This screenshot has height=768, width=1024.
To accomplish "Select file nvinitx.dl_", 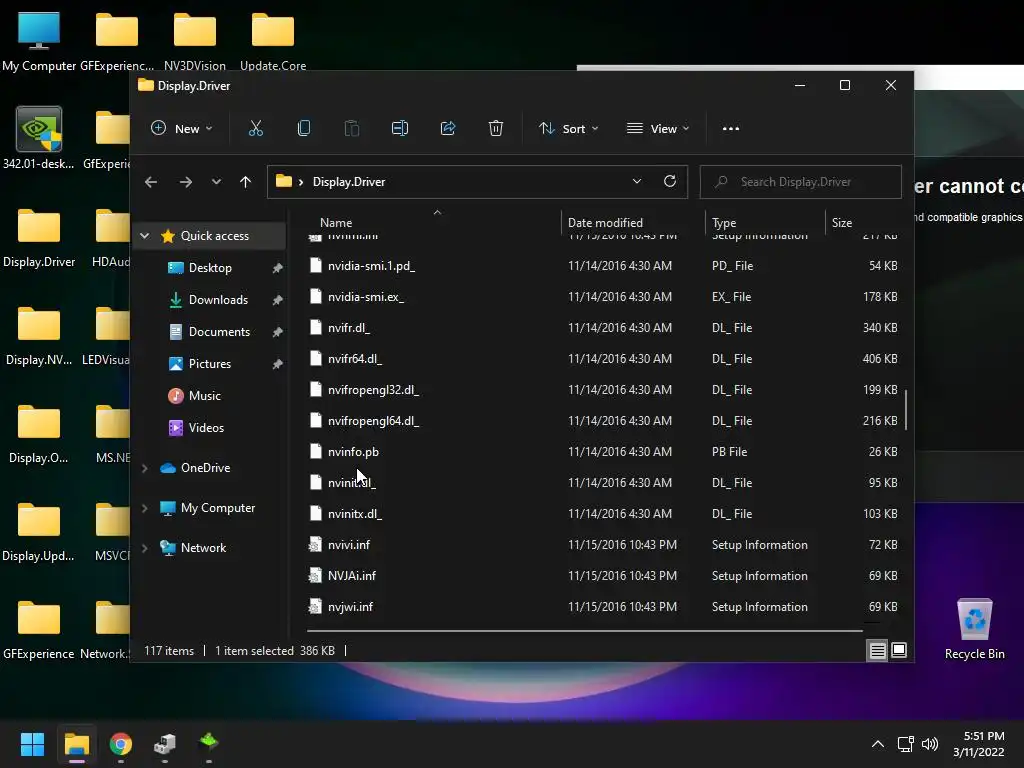I will coord(602,514).
